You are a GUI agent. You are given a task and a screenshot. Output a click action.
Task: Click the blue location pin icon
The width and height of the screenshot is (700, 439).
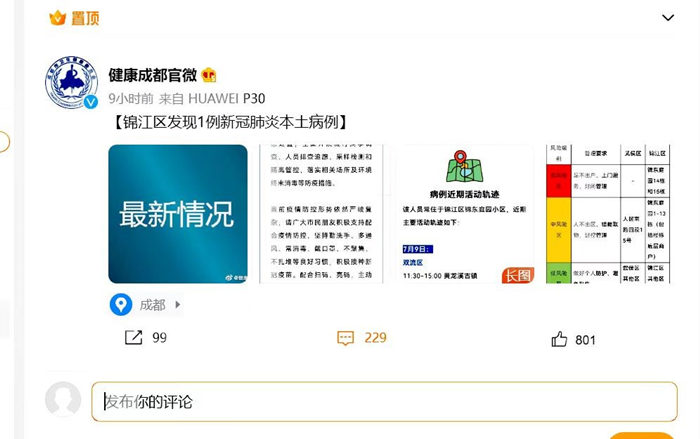click(x=121, y=305)
